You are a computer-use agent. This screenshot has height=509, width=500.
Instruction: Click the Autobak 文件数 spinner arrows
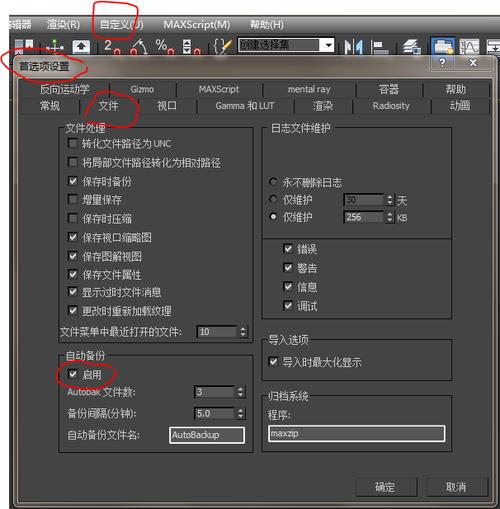tap(240, 392)
